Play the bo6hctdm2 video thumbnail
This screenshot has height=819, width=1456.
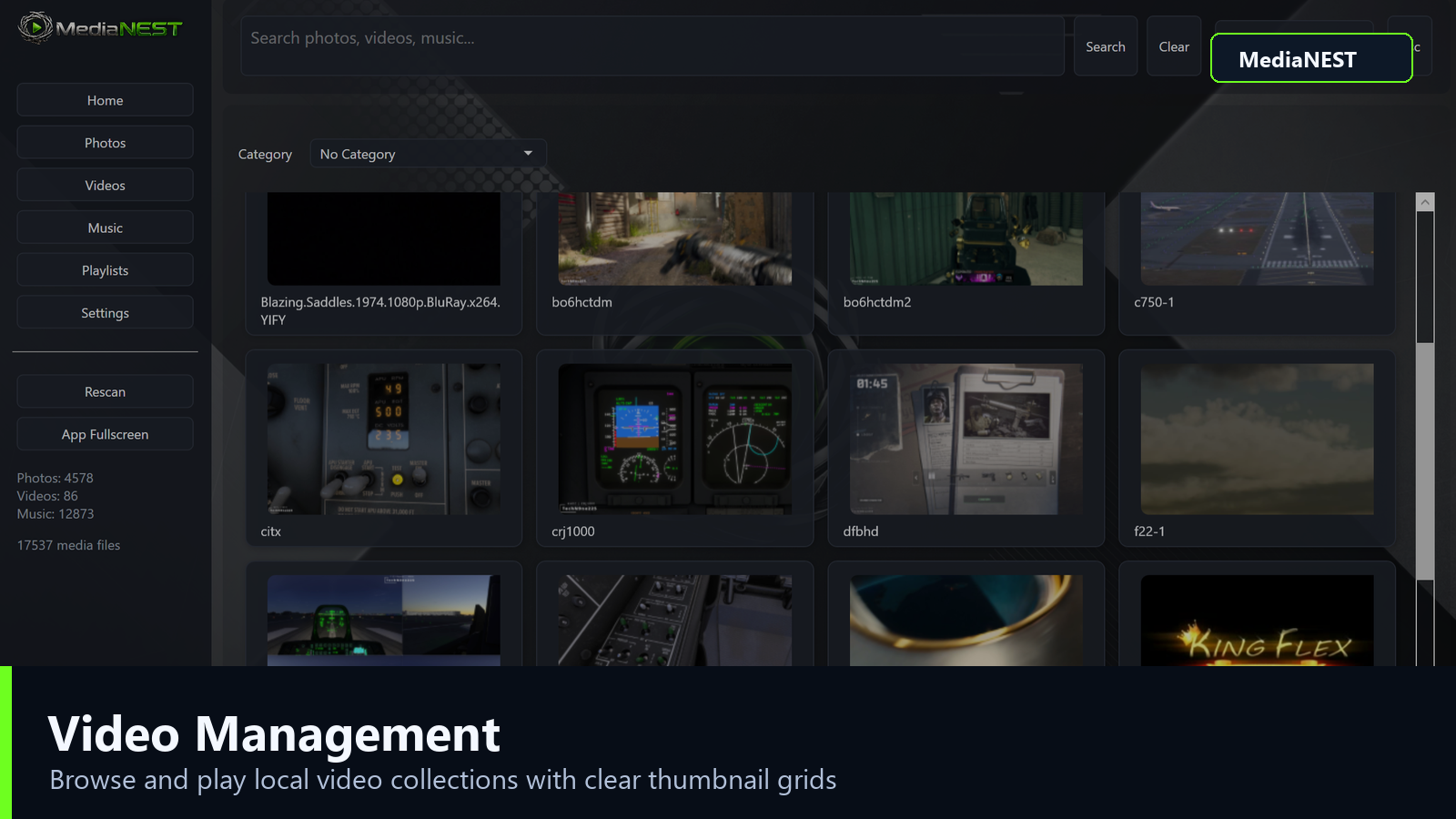tap(966, 238)
